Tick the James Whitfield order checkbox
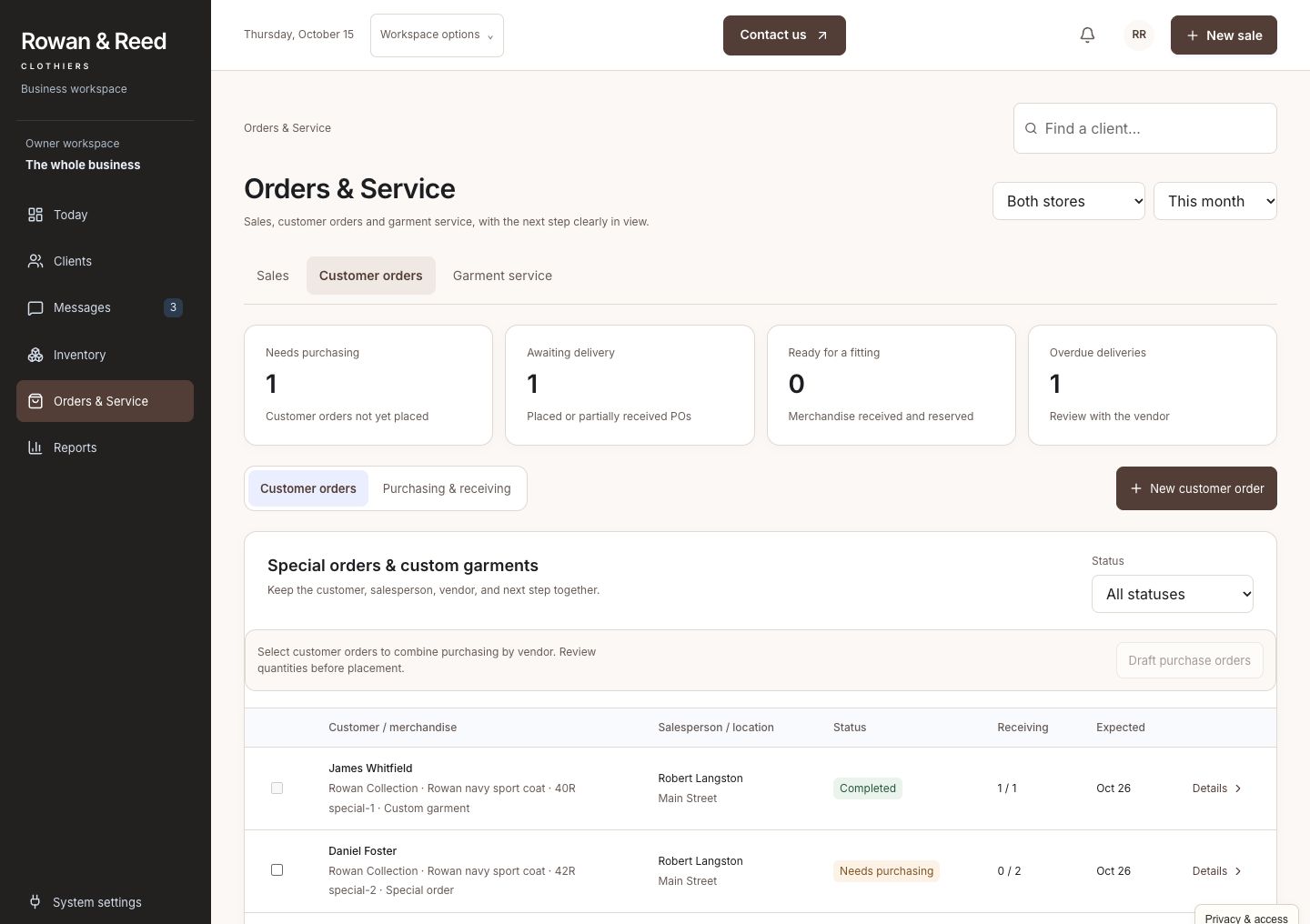1310x924 pixels. [277, 788]
